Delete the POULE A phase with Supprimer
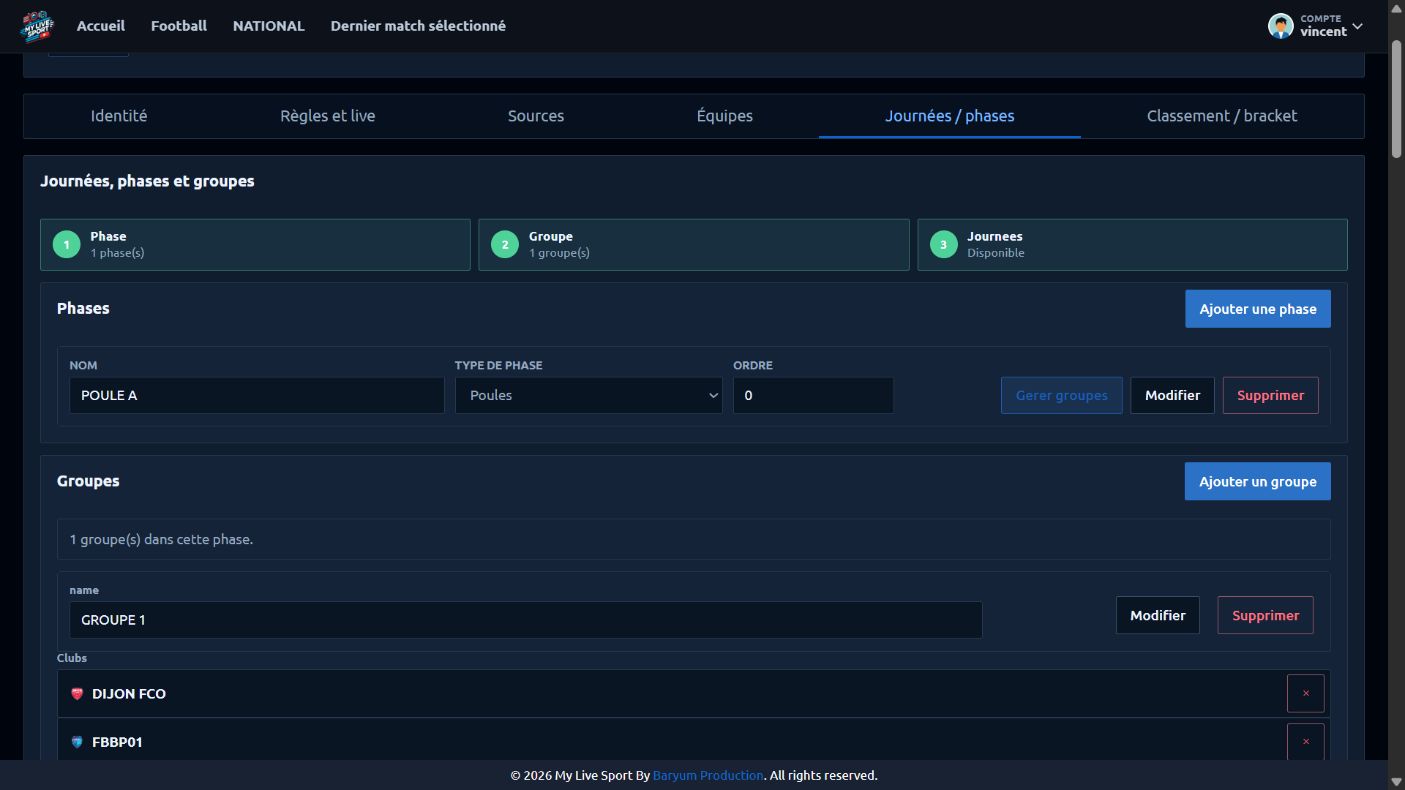 [x=1271, y=395]
